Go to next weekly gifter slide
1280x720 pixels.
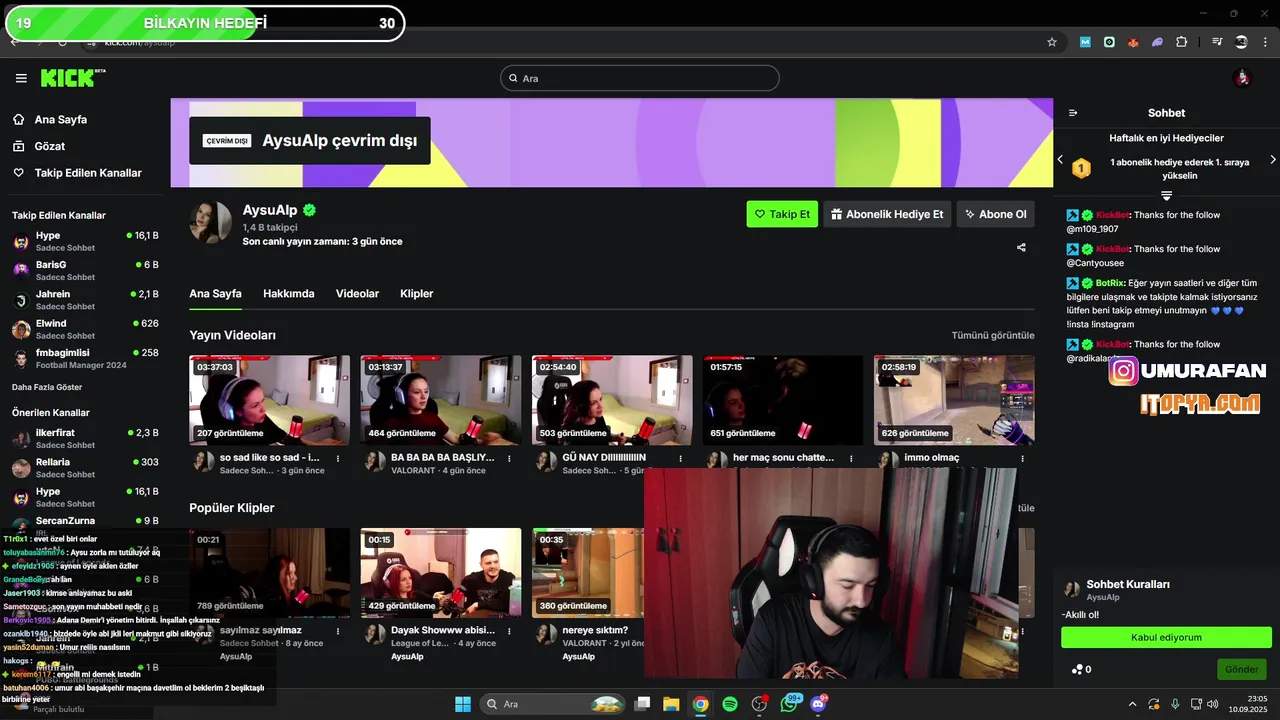pyautogui.click(x=1273, y=160)
